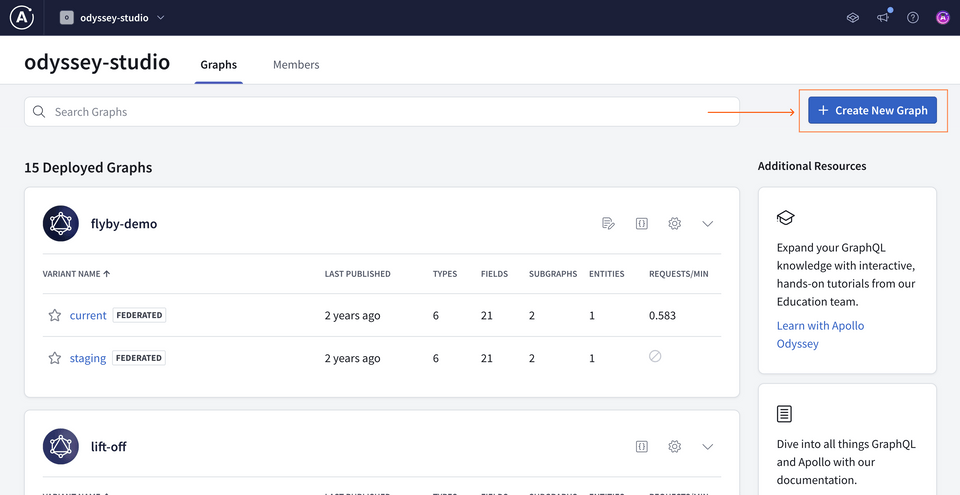960x495 pixels.
Task: Open lift-off settings gear icon
Action: point(675,447)
